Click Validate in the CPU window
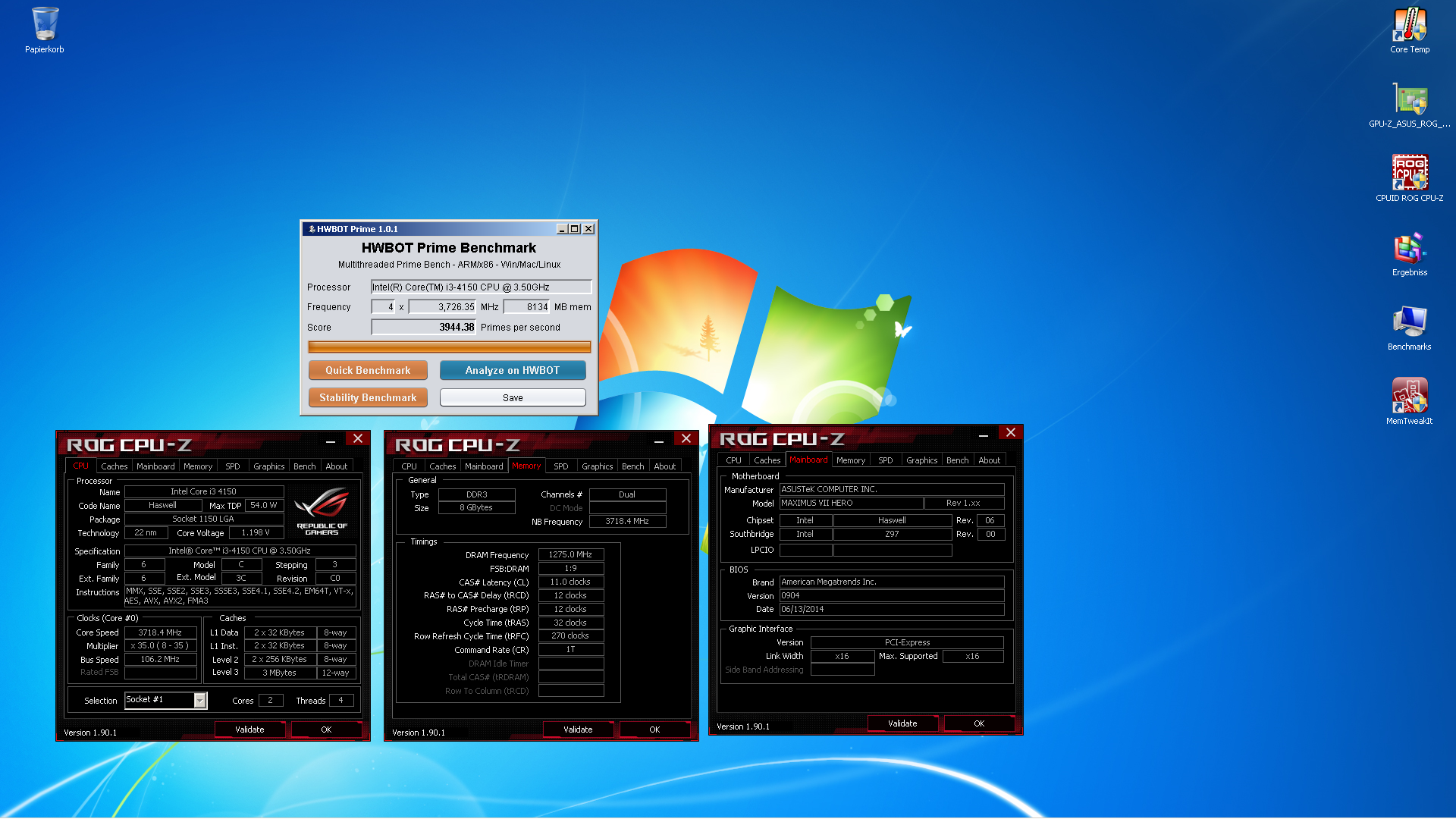The height and width of the screenshot is (819, 1456). tap(249, 730)
